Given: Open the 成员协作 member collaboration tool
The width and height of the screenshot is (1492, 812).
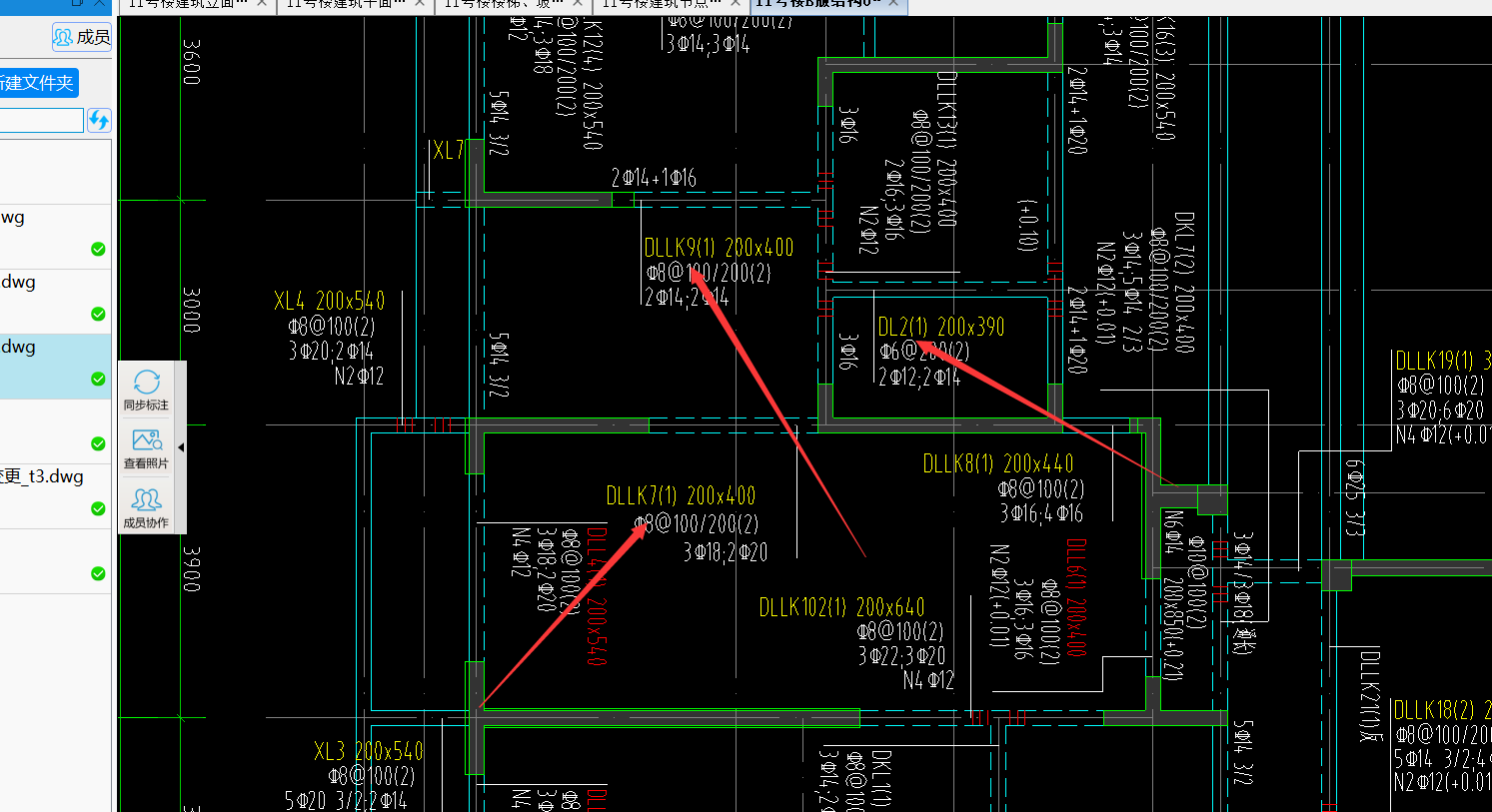Looking at the screenshot, I should pyautogui.click(x=146, y=507).
